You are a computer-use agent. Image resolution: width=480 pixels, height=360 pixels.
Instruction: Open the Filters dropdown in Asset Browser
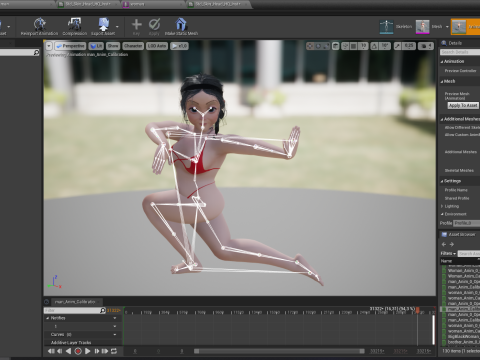(x=448, y=254)
